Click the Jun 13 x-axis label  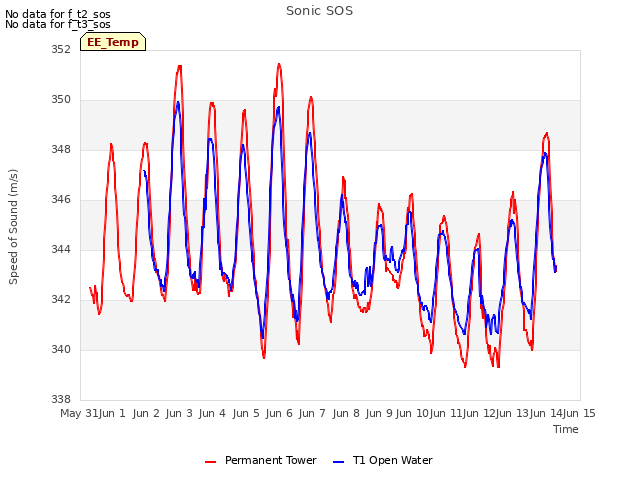512,413
